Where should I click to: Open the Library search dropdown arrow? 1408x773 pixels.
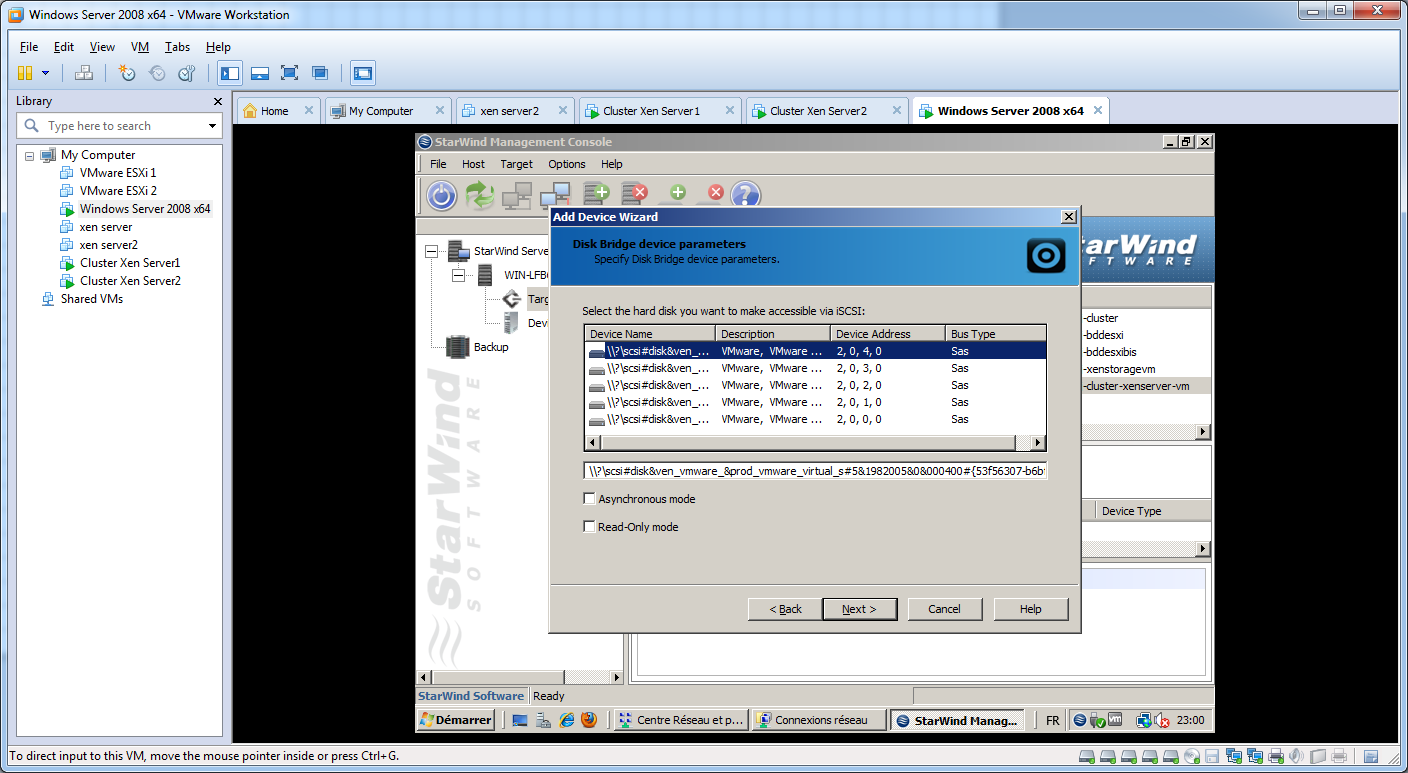tap(212, 126)
